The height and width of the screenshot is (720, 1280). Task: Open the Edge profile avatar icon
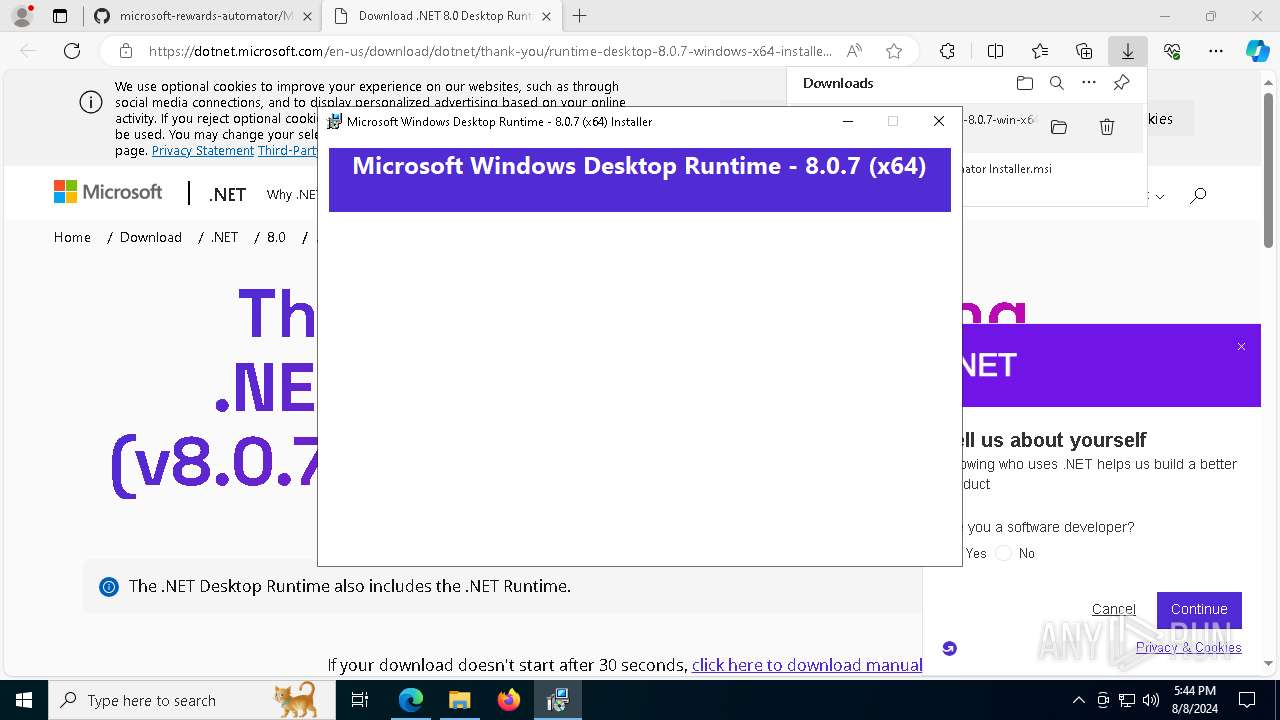22,16
